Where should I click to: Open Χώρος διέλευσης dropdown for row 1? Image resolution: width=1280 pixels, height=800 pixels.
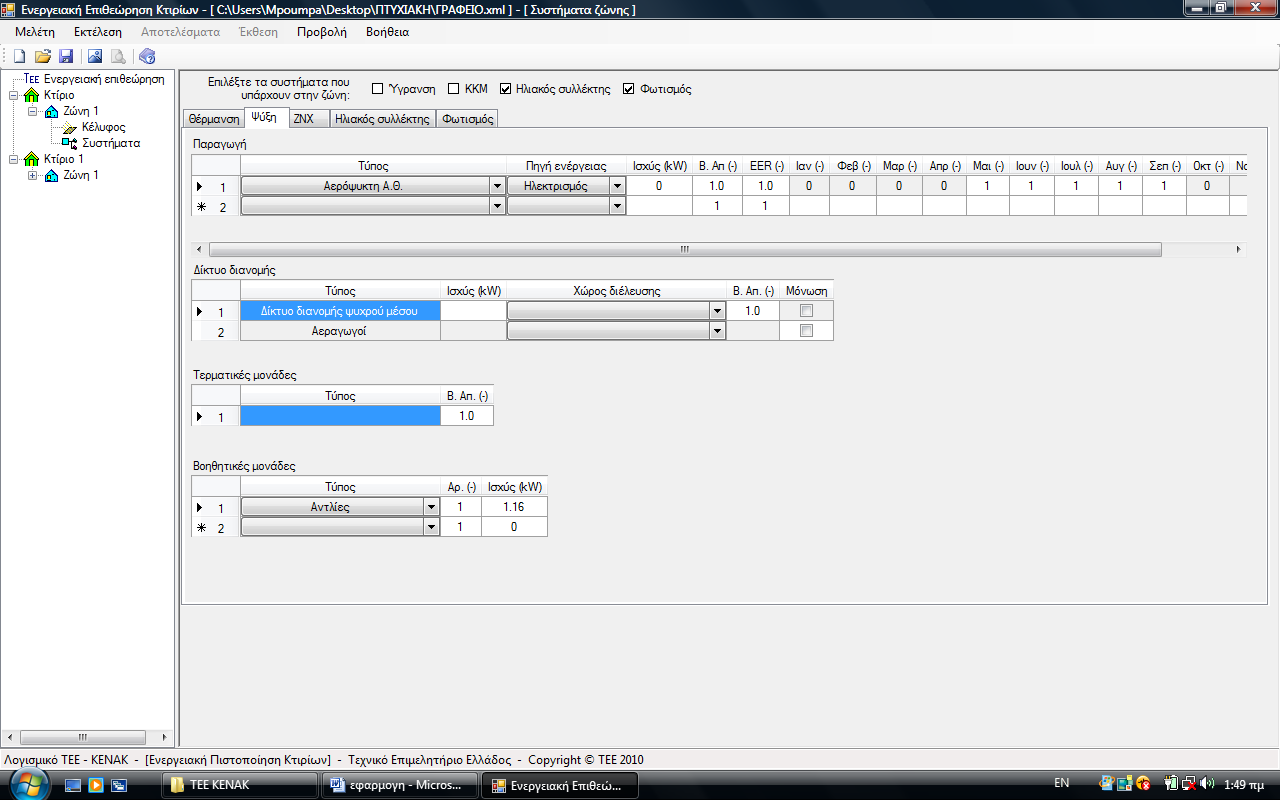click(x=716, y=311)
